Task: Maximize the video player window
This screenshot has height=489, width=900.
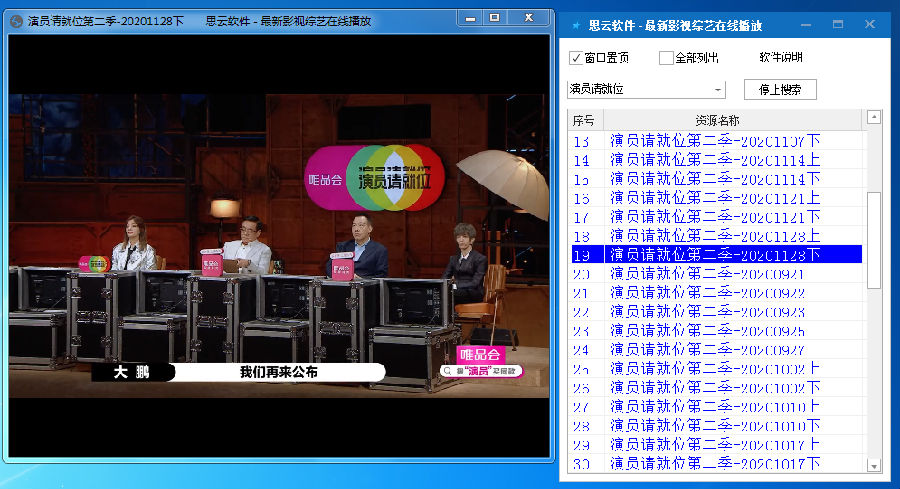Action: point(495,18)
